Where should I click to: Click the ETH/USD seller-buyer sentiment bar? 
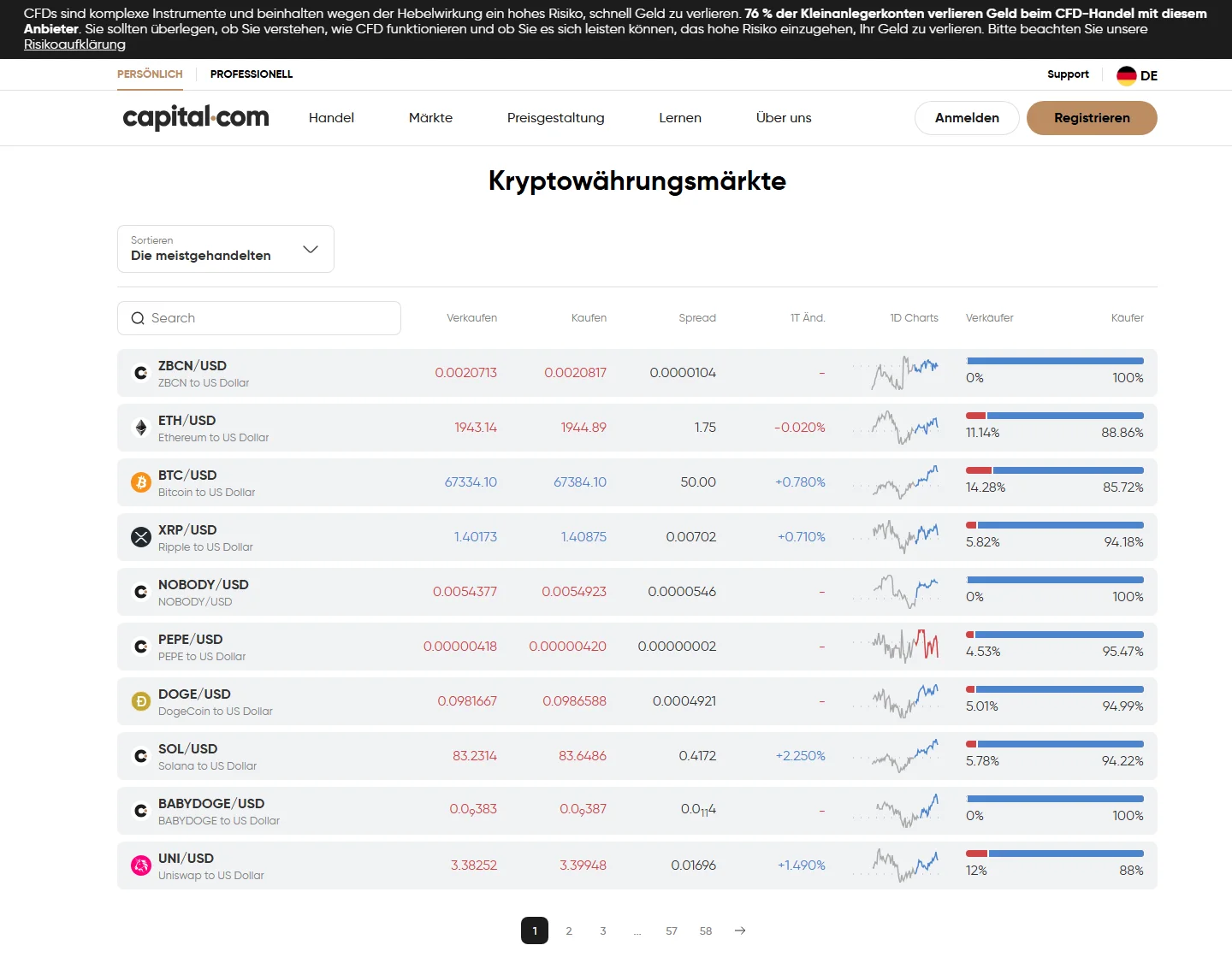[1055, 416]
